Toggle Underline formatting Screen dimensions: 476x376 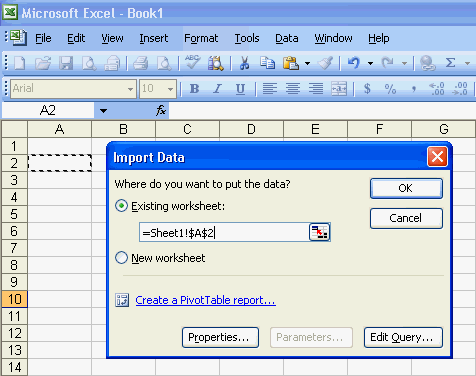[x=240, y=89]
